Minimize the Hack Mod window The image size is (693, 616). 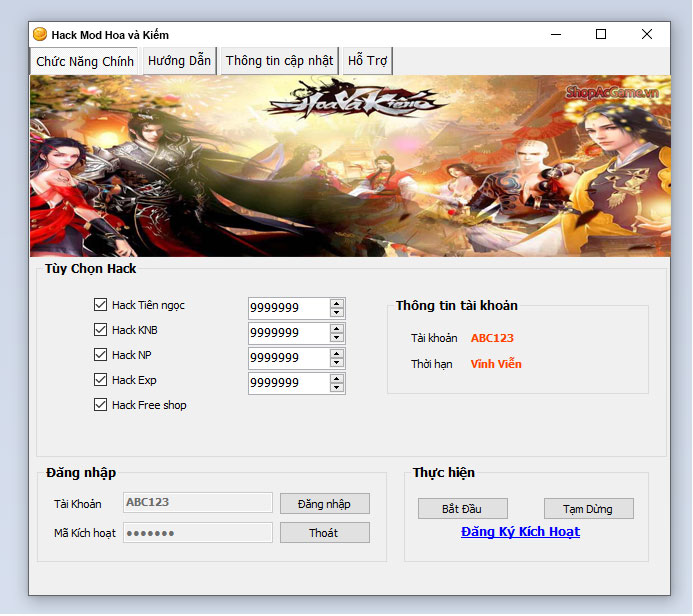click(x=556, y=34)
